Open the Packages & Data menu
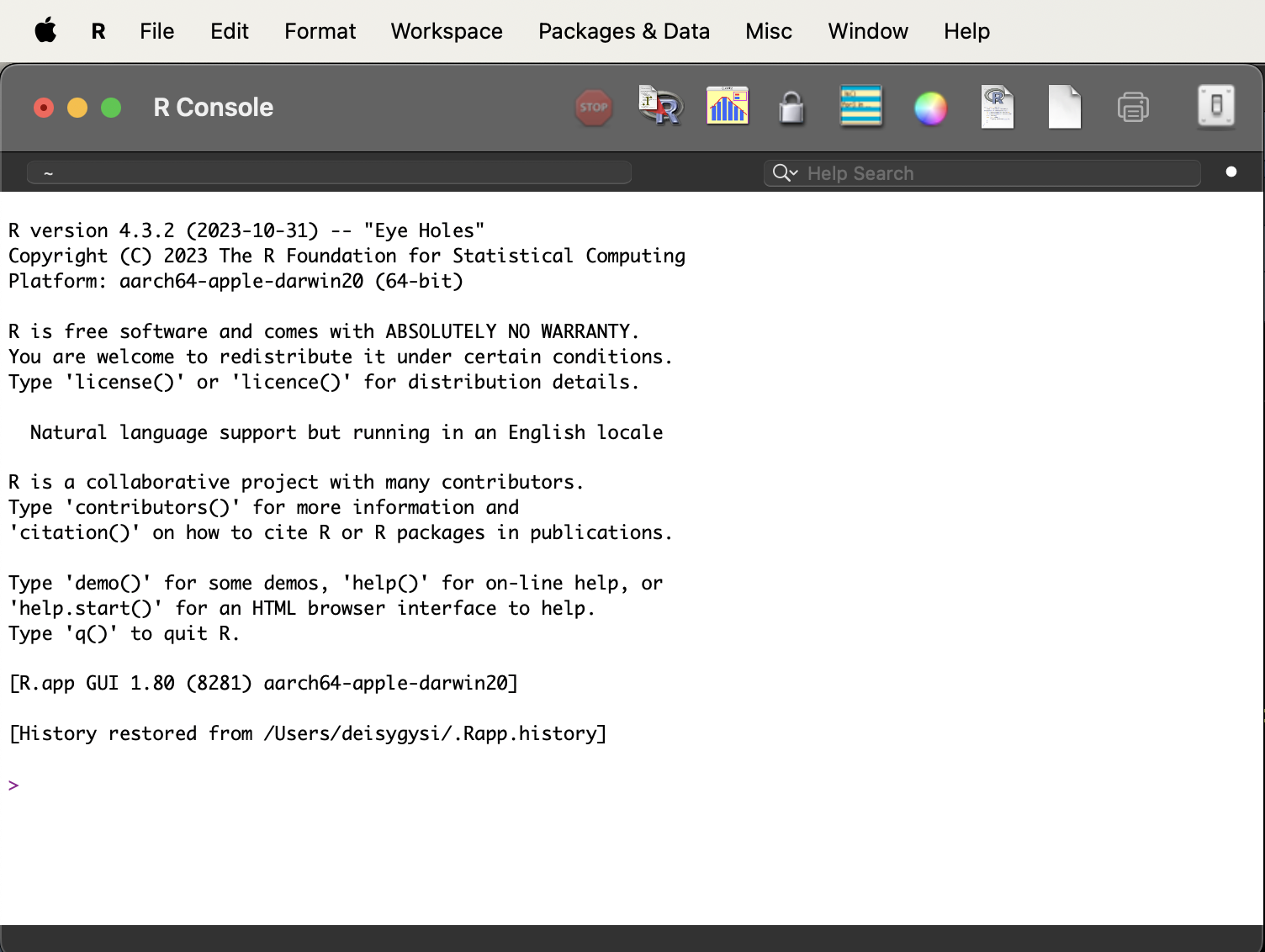1265x952 pixels. tap(624, 31)
